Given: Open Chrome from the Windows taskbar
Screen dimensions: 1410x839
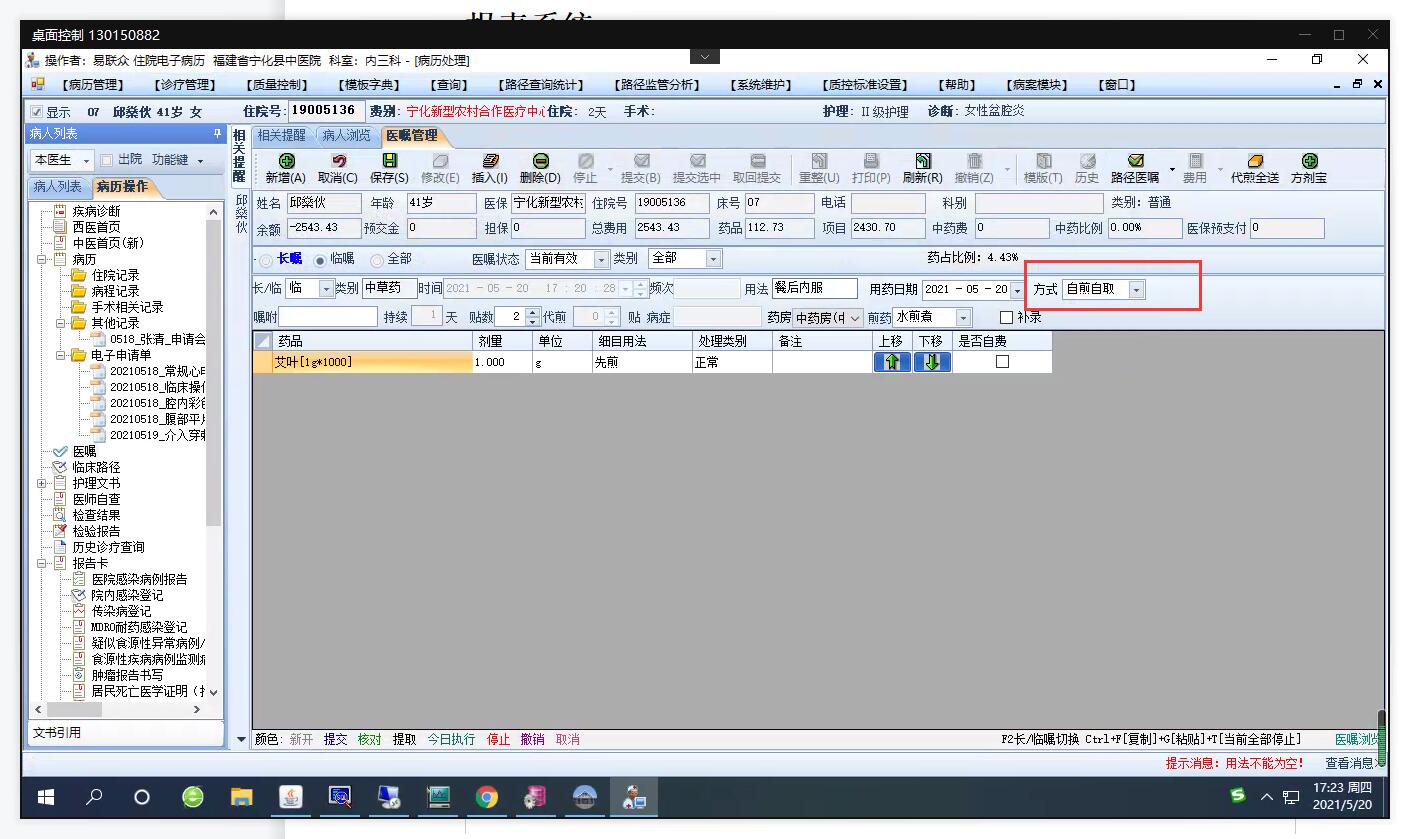Looking at the screenshot, I should (487, 797).
